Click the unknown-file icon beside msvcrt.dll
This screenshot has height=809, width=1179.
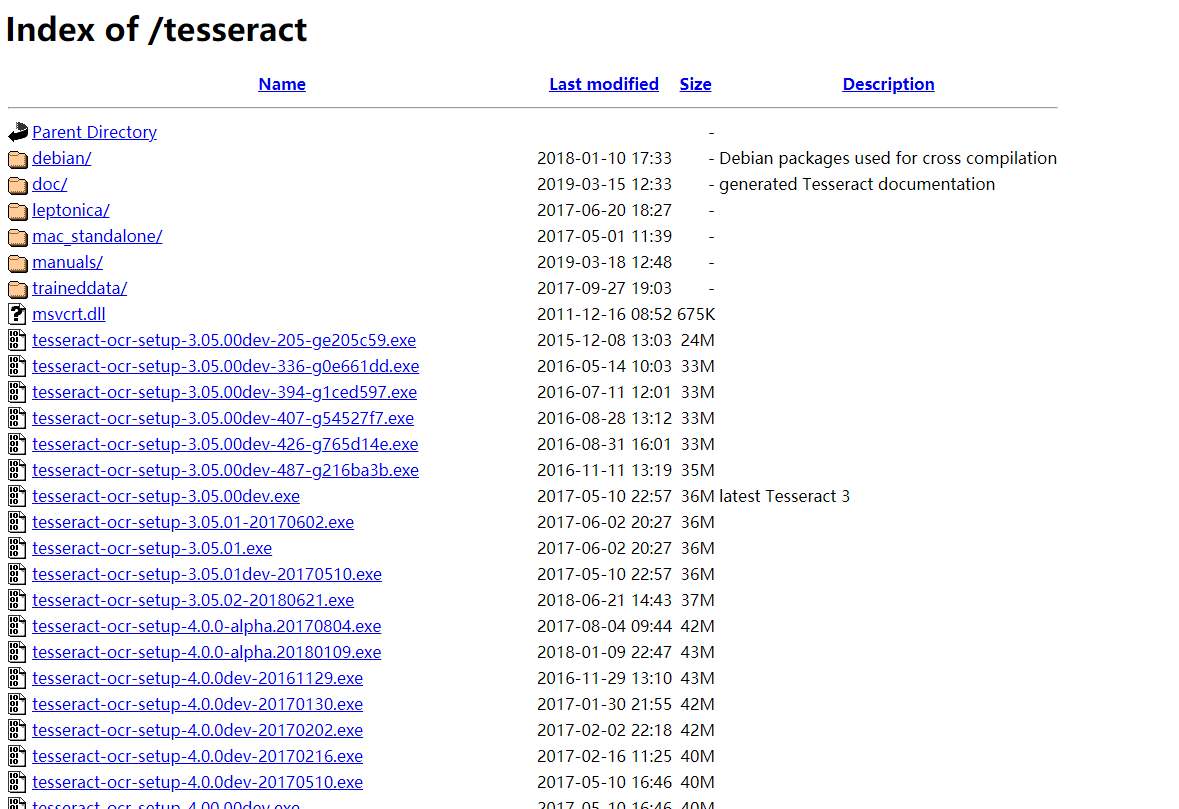coord(17,314)
